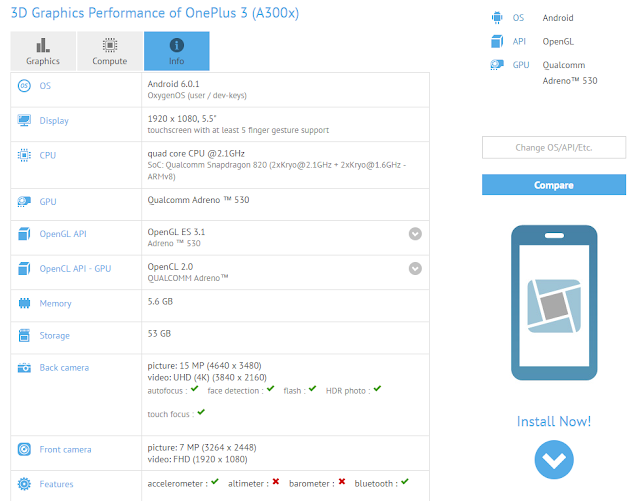The height and width of the screenshot is (501, 640).
Task: Click the phone illustration thumbnail
Action: coord(554,303)
